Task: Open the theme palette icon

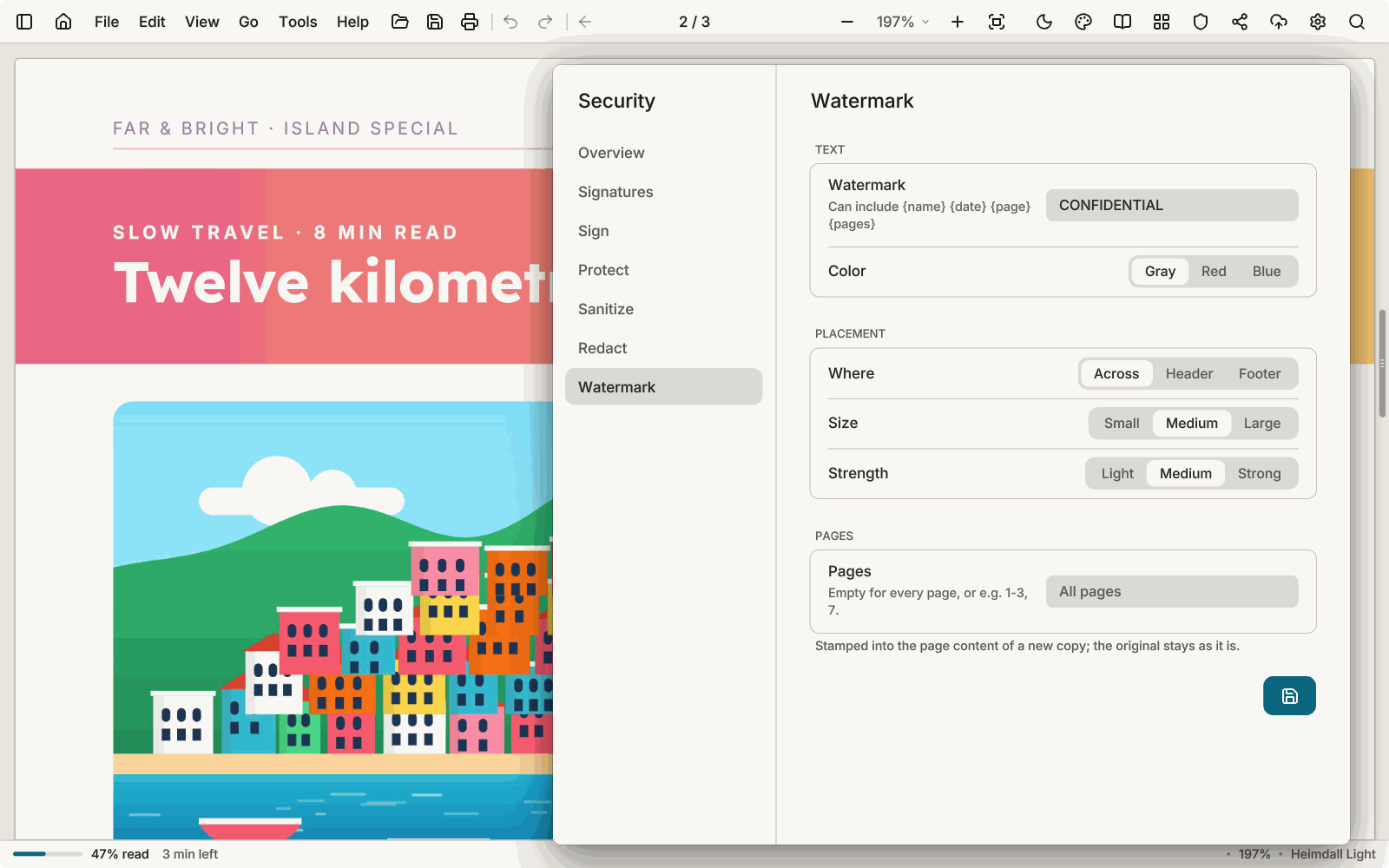Action: pos(1083,22)
